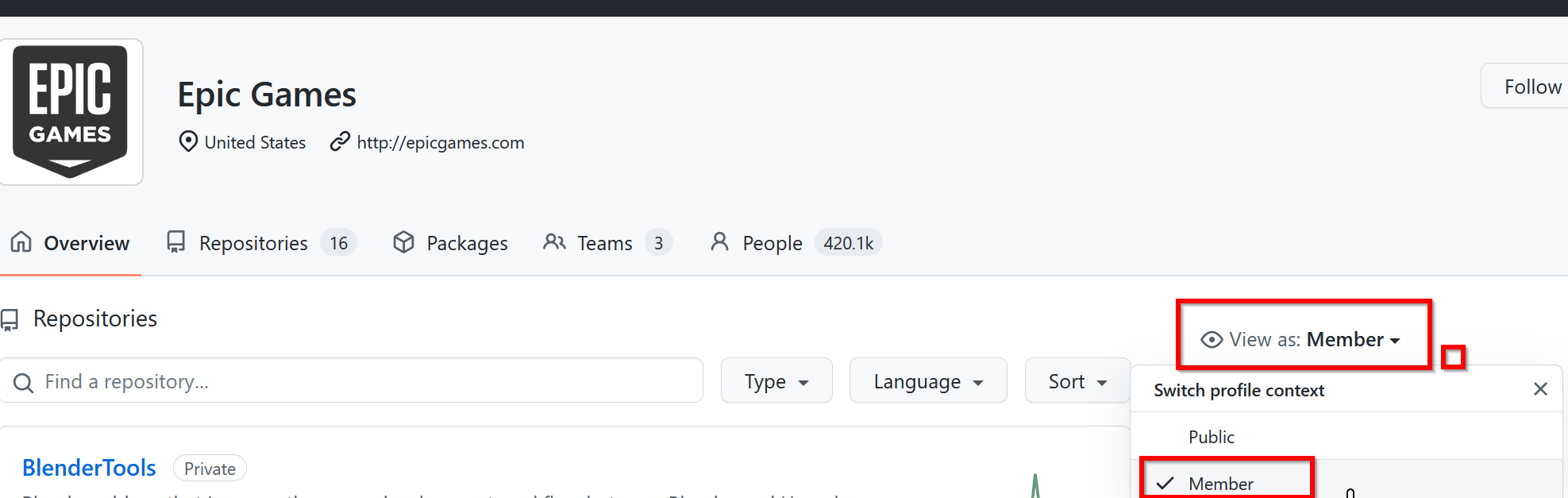Switch to the Overview tab
This screenshot has height=498, width=1568.
click(71, 242)
